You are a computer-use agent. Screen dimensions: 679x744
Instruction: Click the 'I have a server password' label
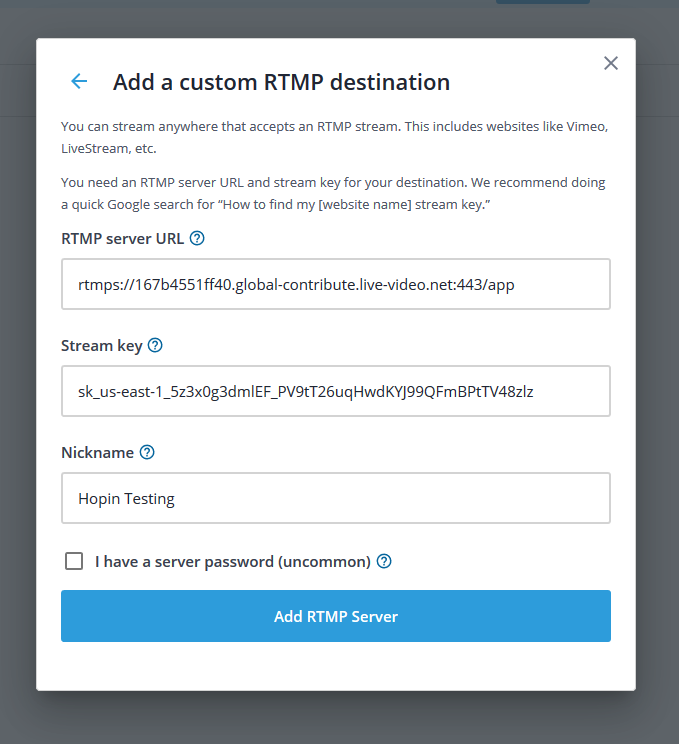[233, 562]
